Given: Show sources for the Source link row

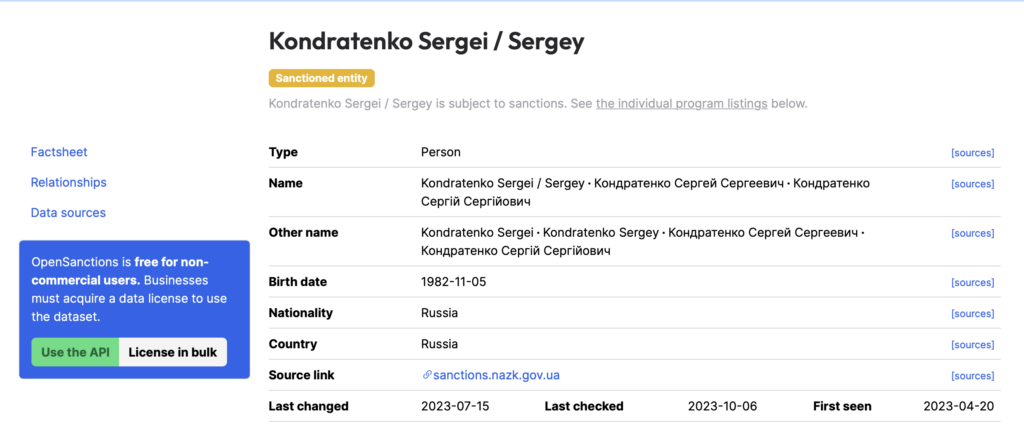Looking at the screenshot, I should [972, 376].
